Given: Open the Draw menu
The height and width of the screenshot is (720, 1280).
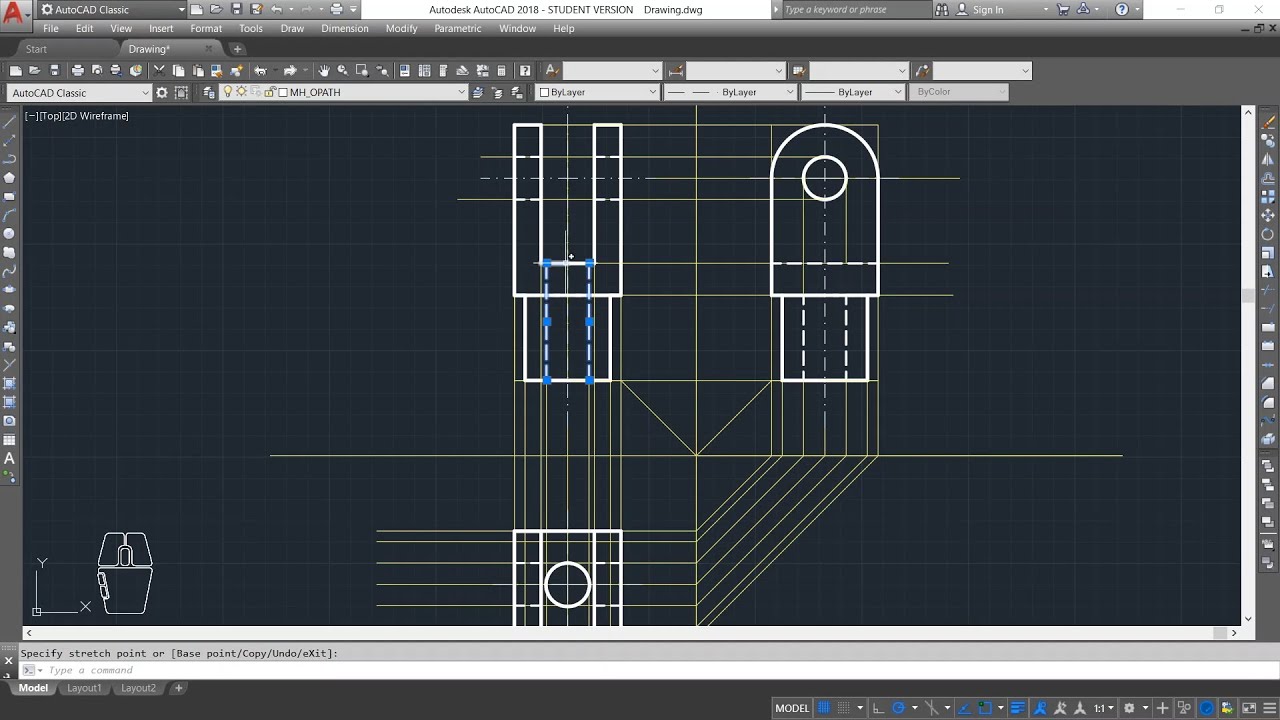Looking at the screenshot, I should point(292,28).
